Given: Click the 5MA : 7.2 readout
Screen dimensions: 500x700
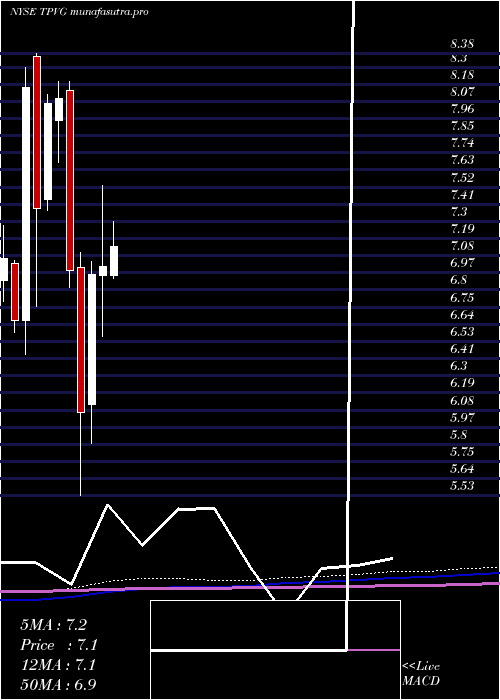Looking at the screenshot, I should pos(53,625).
